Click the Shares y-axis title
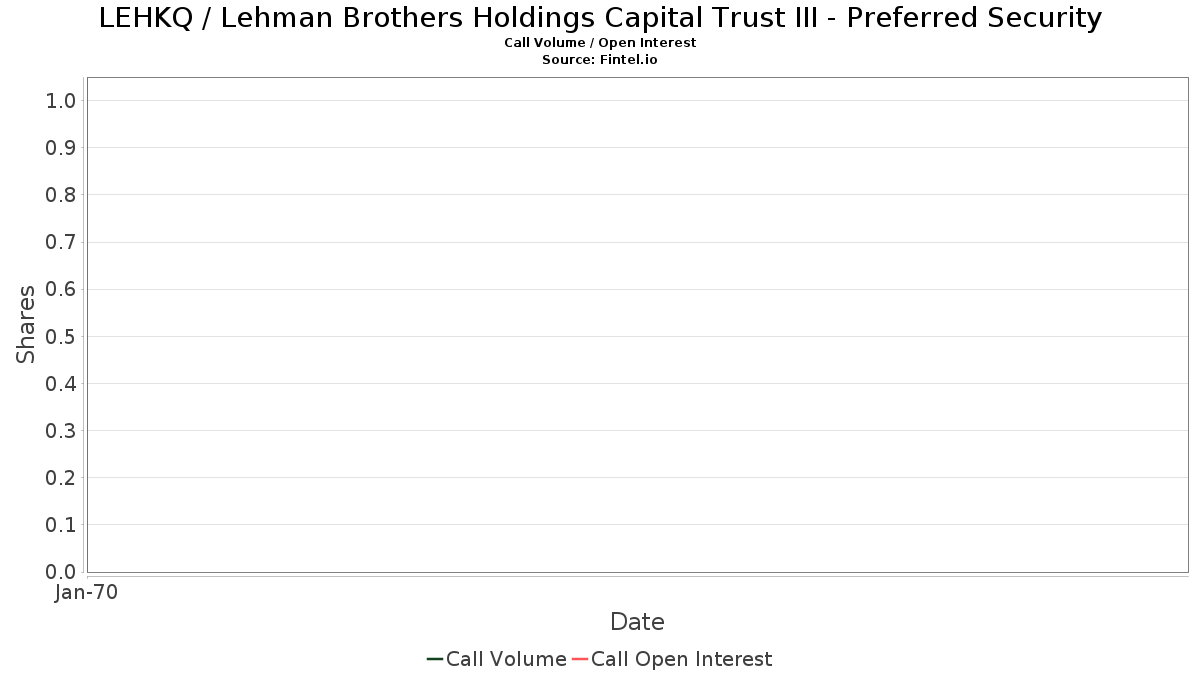The image size is (1200, 675). coord(27,325)
